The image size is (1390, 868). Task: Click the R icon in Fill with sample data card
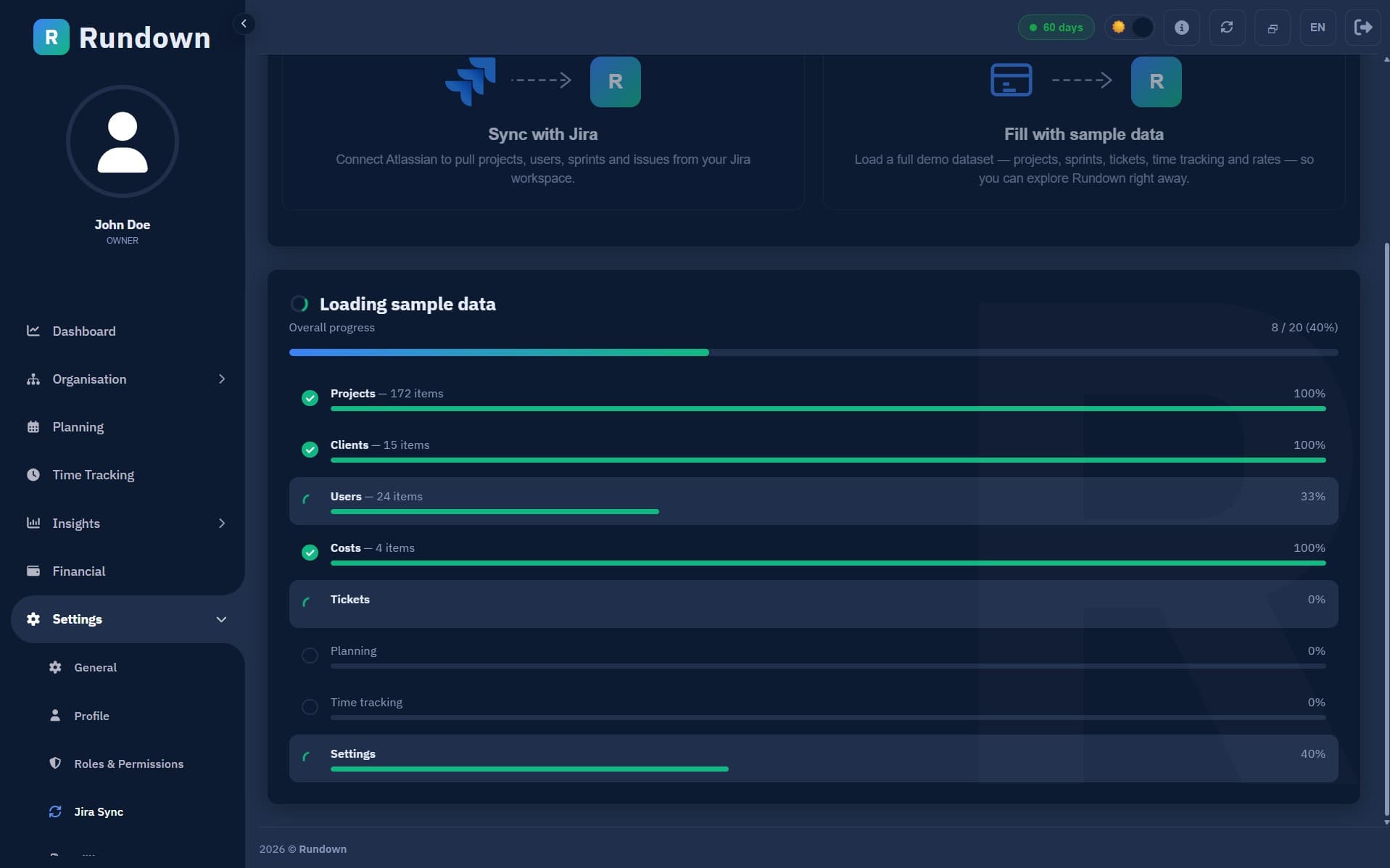[x=1157, y=81]
